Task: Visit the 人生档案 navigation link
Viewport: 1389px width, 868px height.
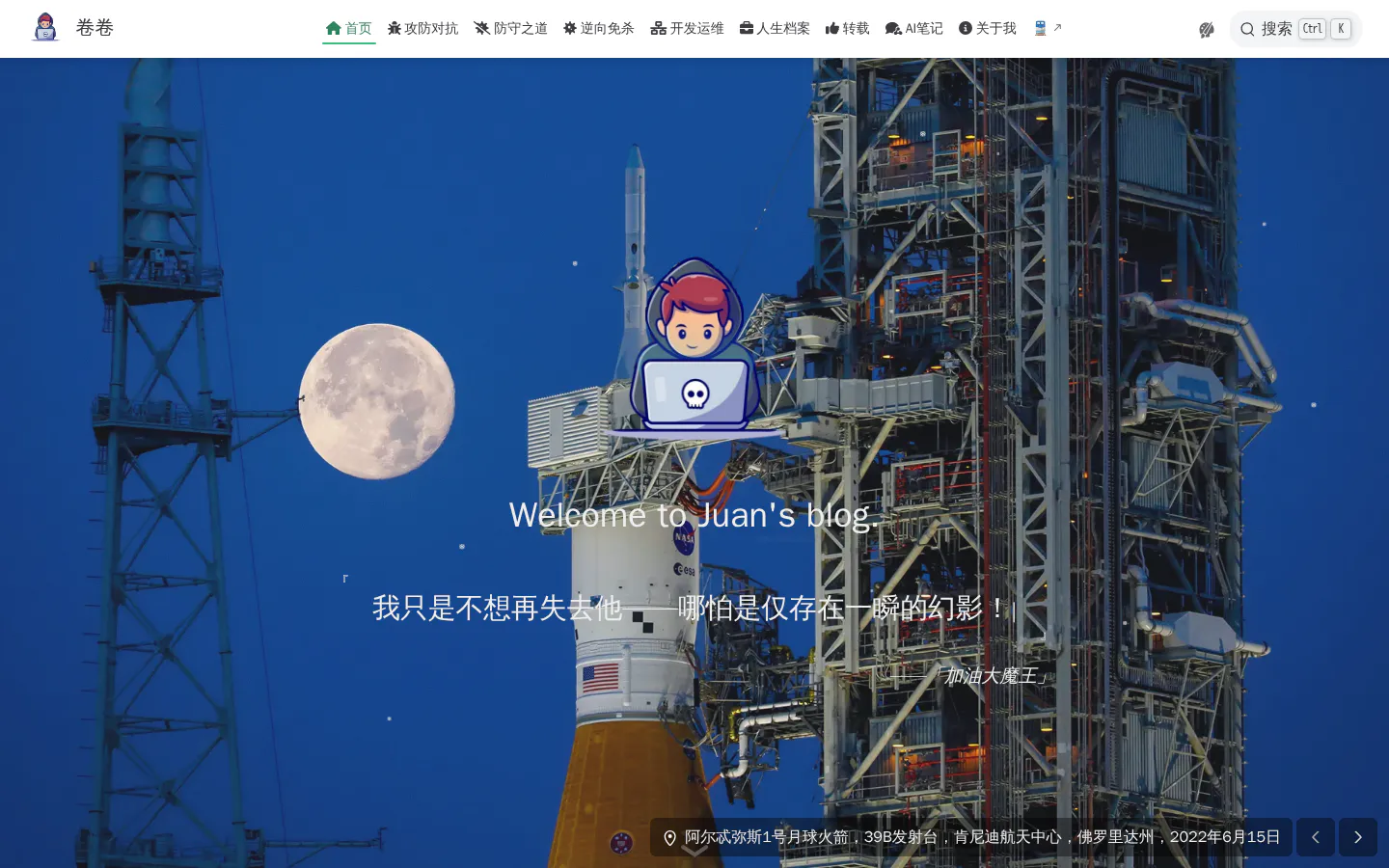Action: (x=775, y=28)
